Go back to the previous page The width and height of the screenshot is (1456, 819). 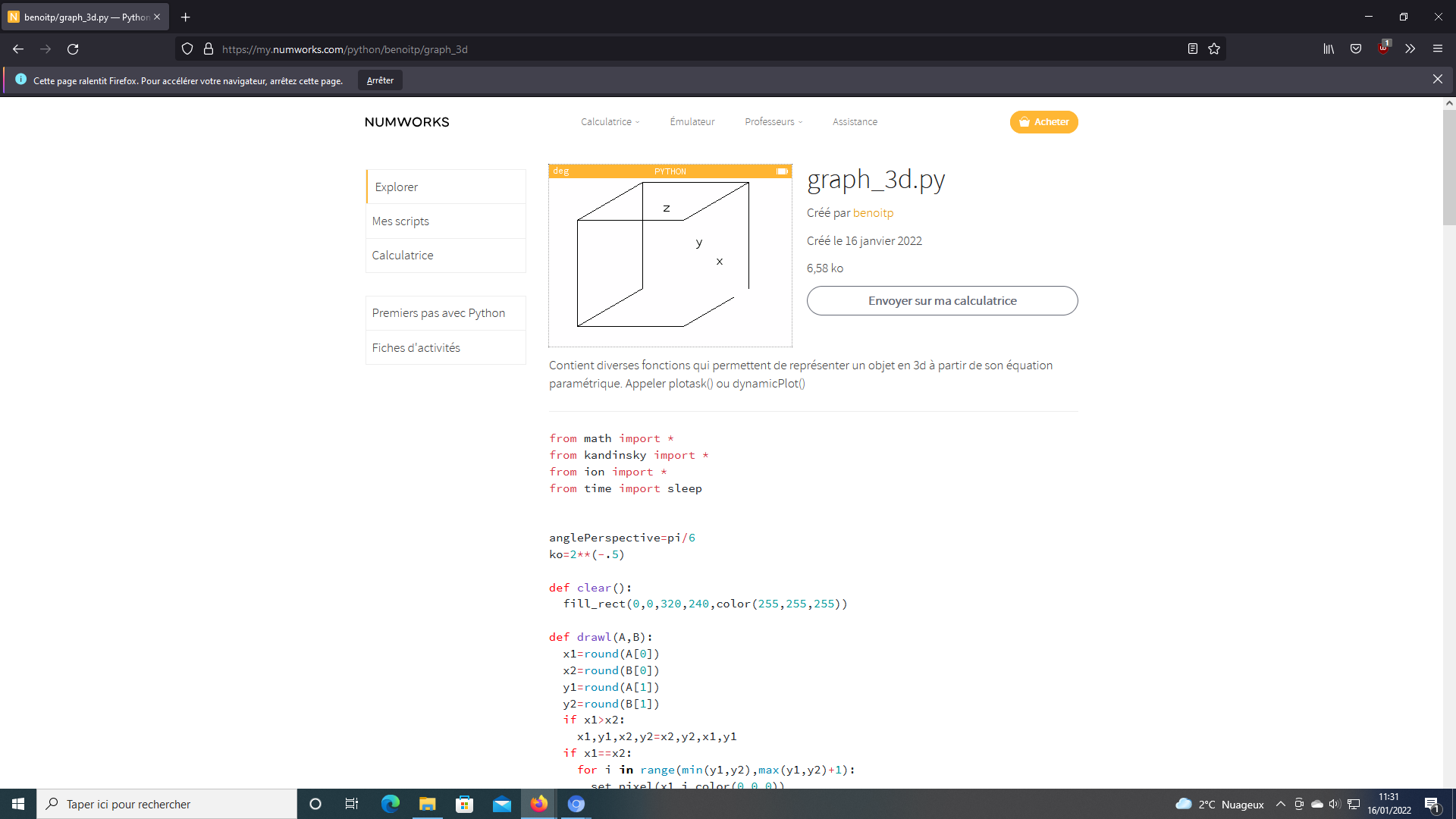[17, 49]
